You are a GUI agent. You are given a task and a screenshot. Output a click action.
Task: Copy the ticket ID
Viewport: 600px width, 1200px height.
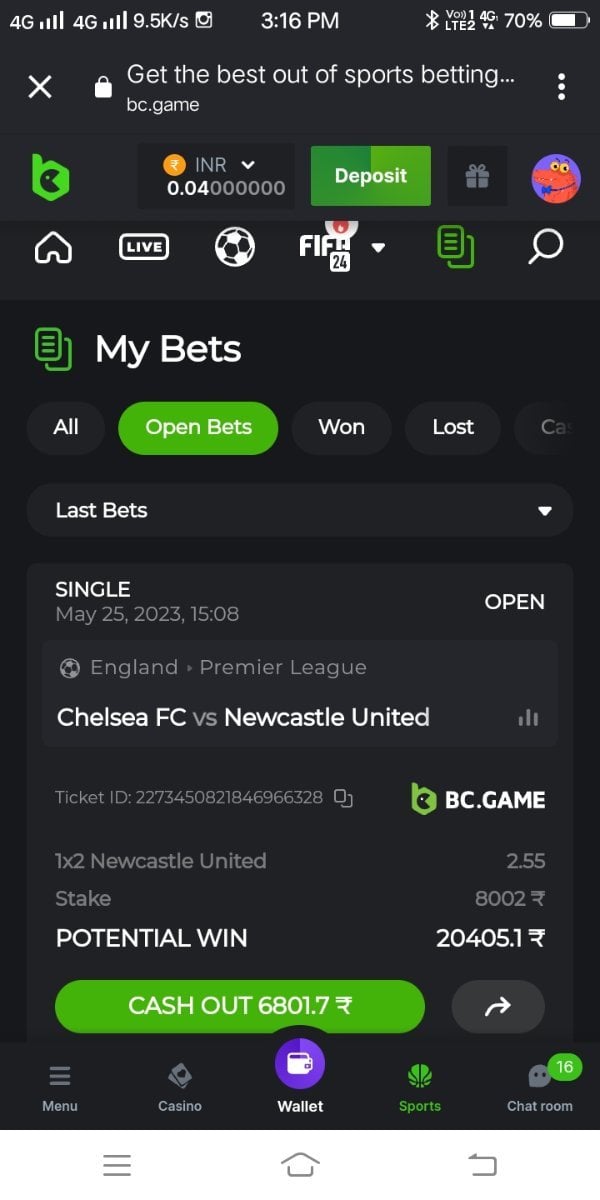coord(344,797)
